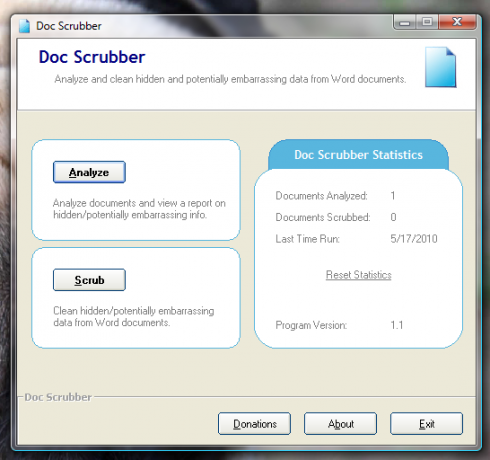The image size is (490, 460).
Task: Click the Documents Analyzed label
Action: [x=321, y=196]
